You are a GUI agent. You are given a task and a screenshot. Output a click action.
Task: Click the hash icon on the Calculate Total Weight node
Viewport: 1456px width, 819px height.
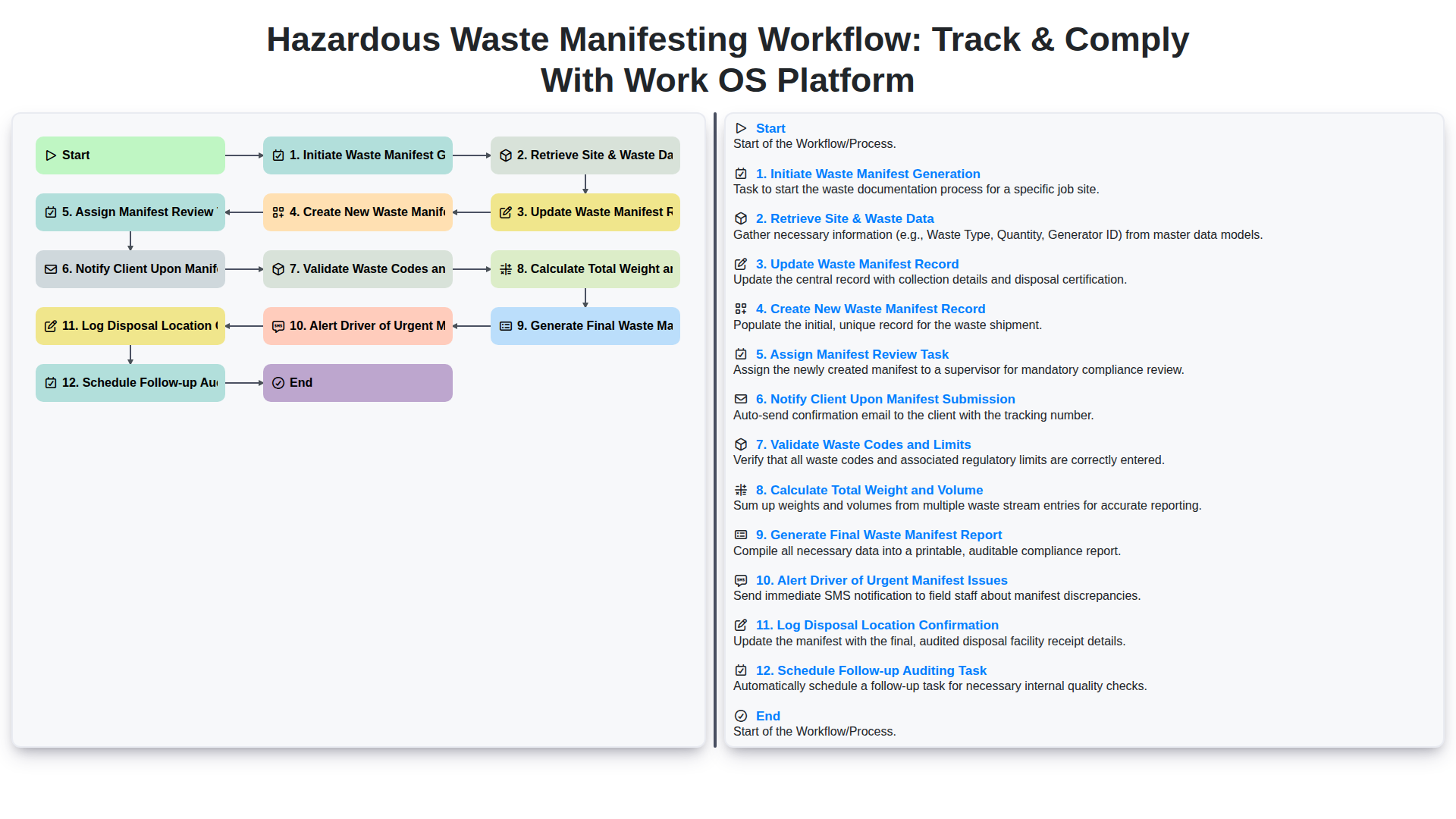(x=506, y=269)
